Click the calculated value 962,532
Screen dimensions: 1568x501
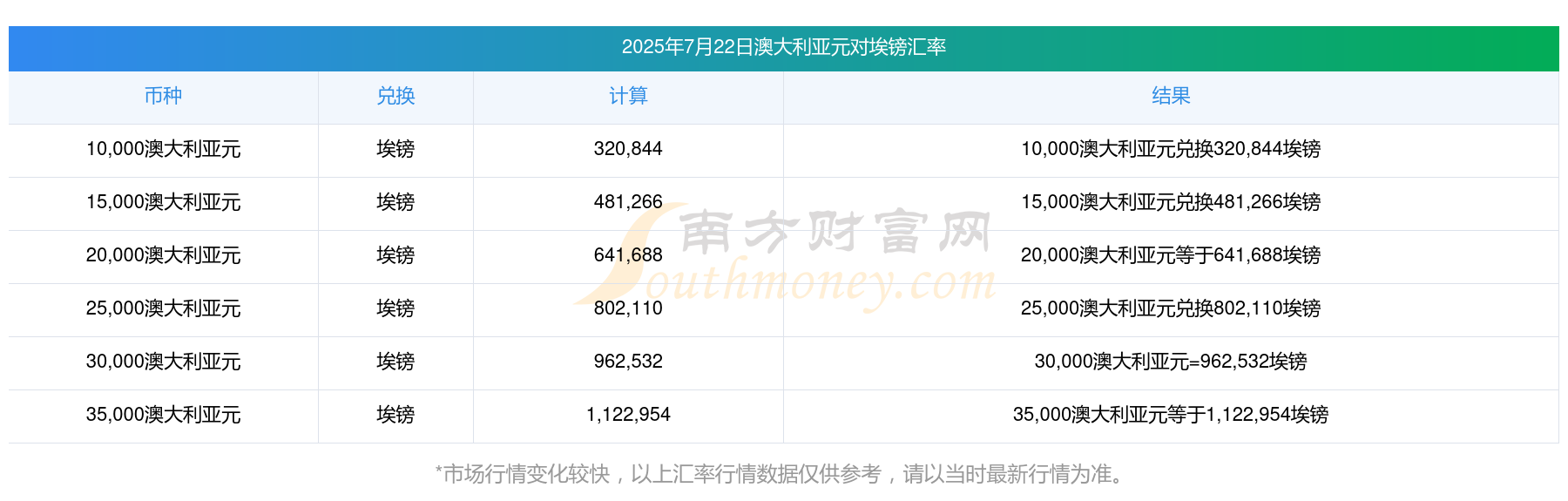628,362
